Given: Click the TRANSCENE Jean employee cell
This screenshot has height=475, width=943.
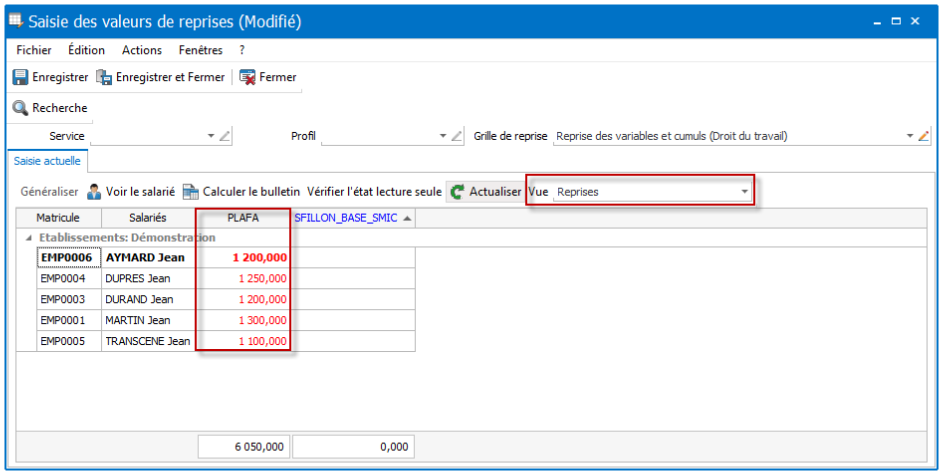Looking at the screenshot, I should (x=149, y=341).
